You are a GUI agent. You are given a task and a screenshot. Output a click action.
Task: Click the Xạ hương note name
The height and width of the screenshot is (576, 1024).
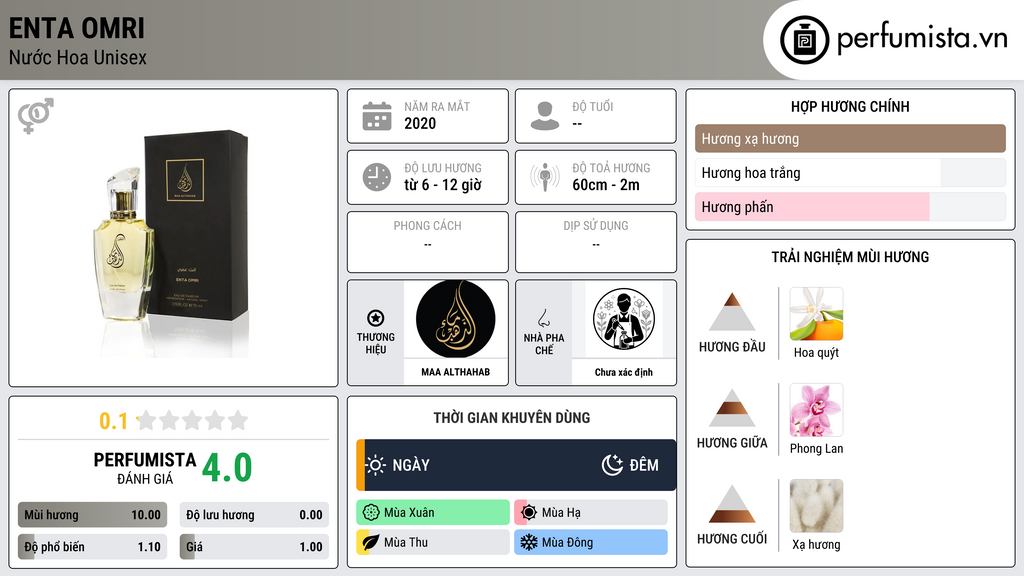(816, 545)
